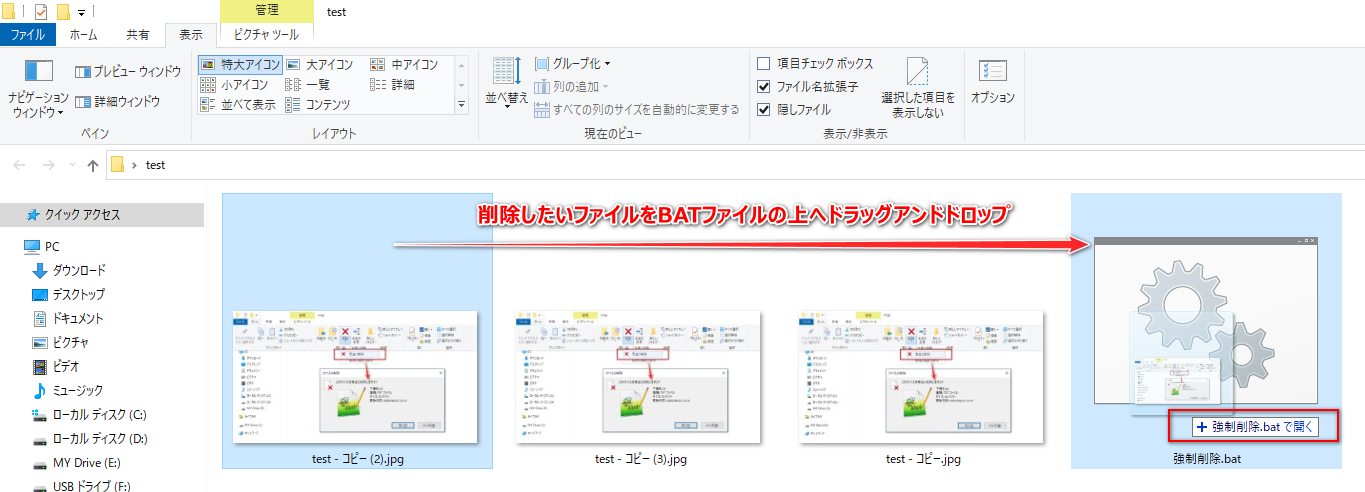Select 詳細 layout
The image size is (1365, 492).
pyautogui.click(x=392, y=84)
